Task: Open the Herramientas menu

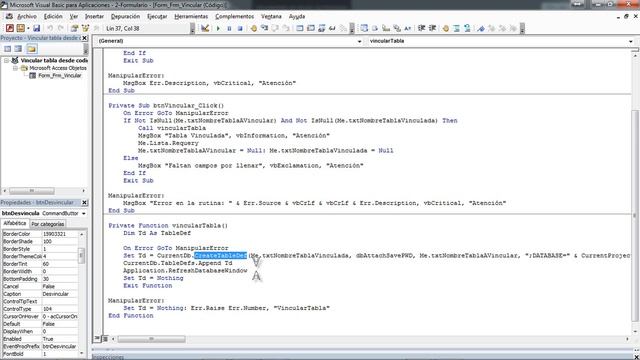Action: click(191, 16)
